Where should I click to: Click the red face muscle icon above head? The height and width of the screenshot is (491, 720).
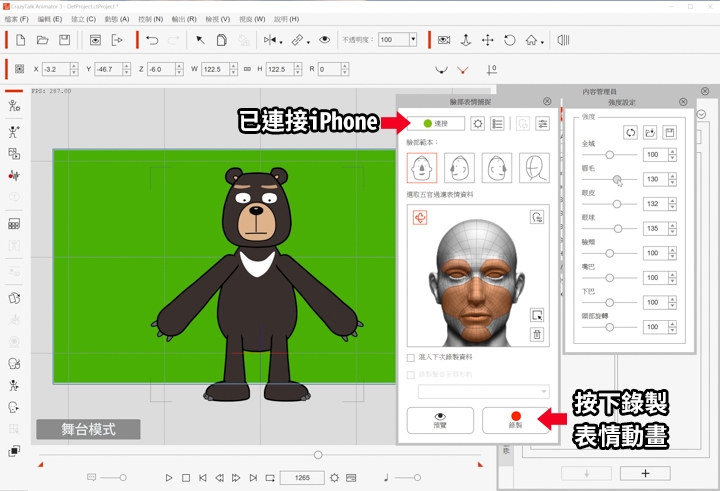point(420,217)
